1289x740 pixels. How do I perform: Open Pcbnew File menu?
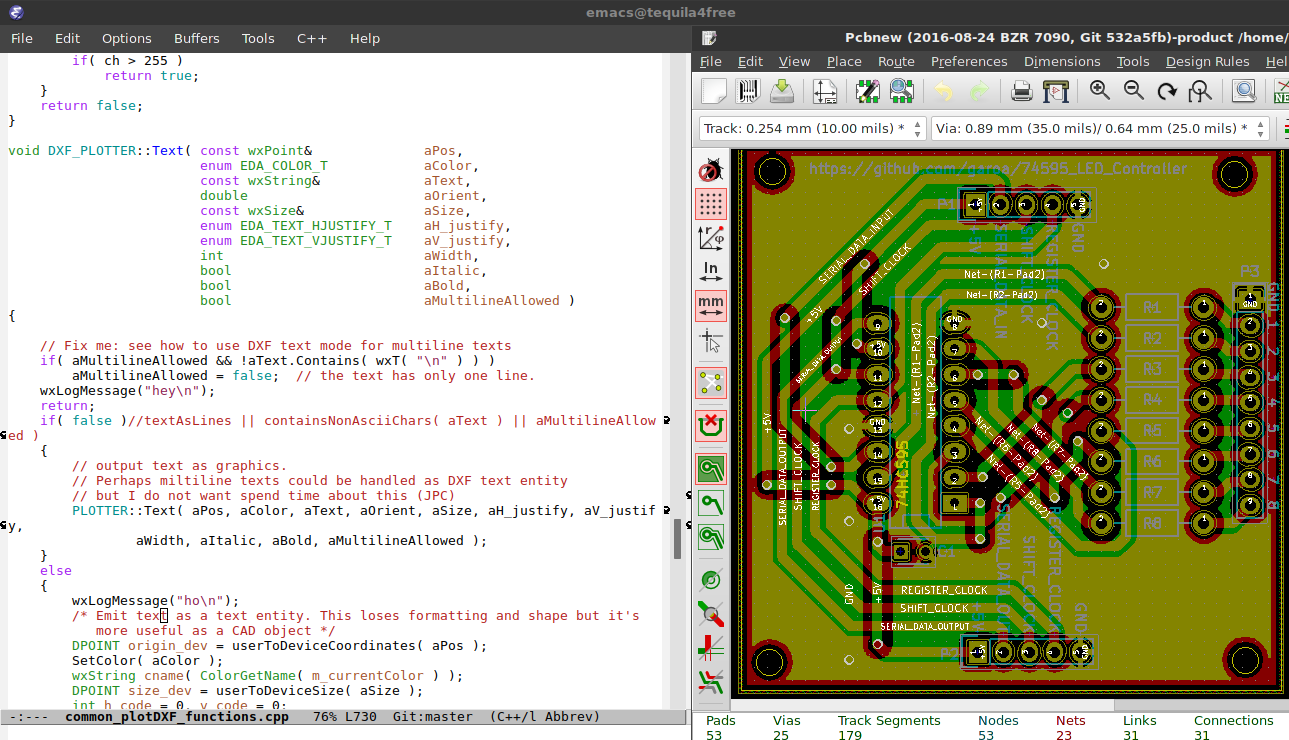point(711,61)
